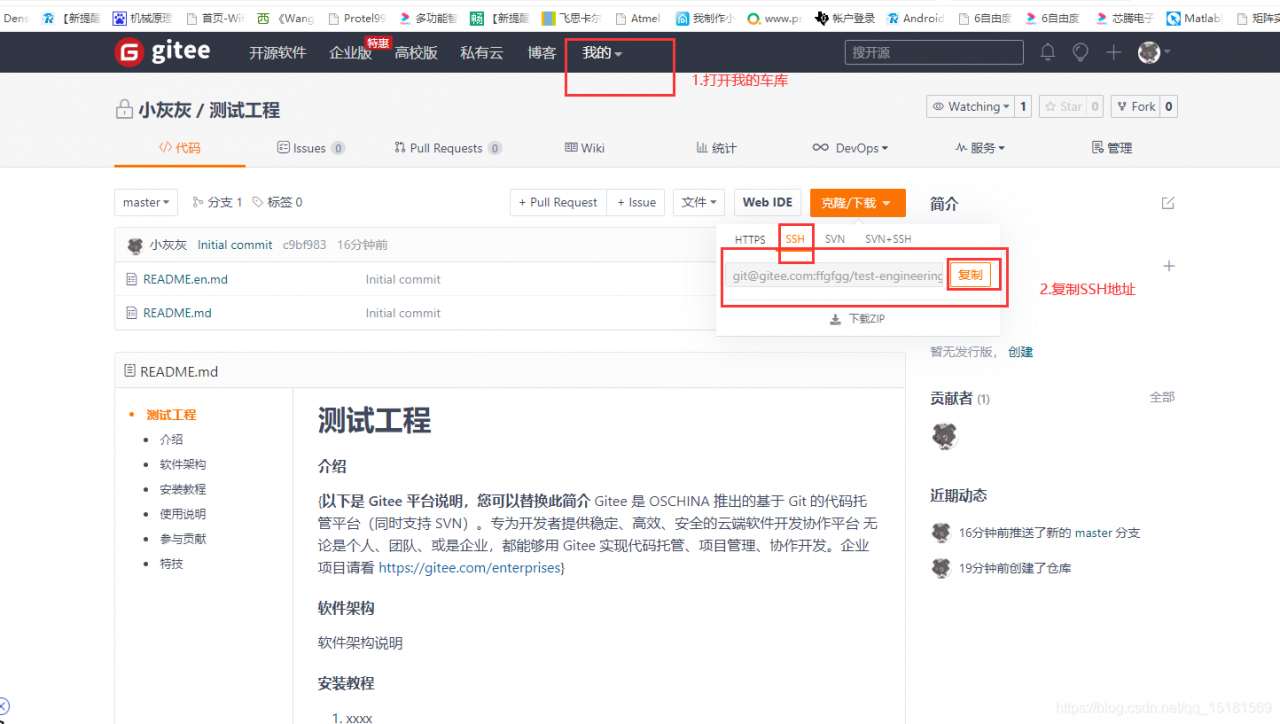The width and height of the screenshot is (1280, 724).
Task: Jump to 参与贡献 in README outline
Action: click(183, 539)
